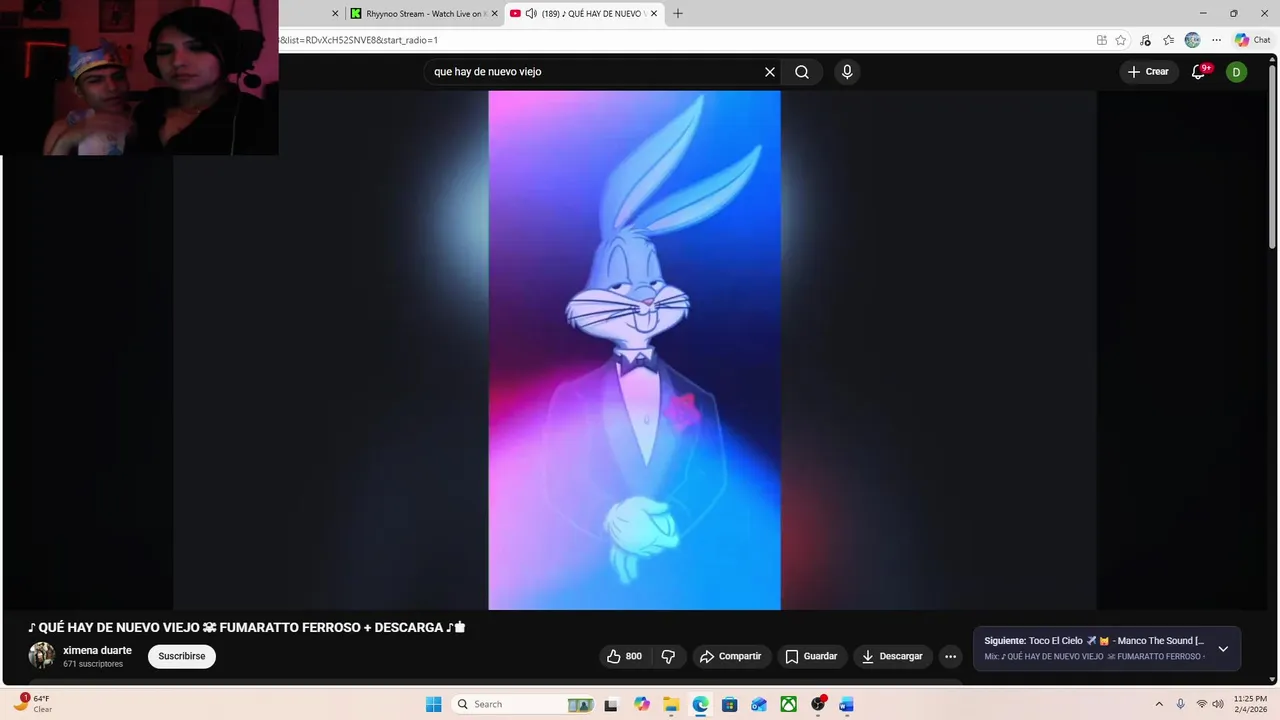Click the YouTube search magnifier button
Image resolution: width=1280 pixels, height=720 pixels.
click(x=802, y=72)
